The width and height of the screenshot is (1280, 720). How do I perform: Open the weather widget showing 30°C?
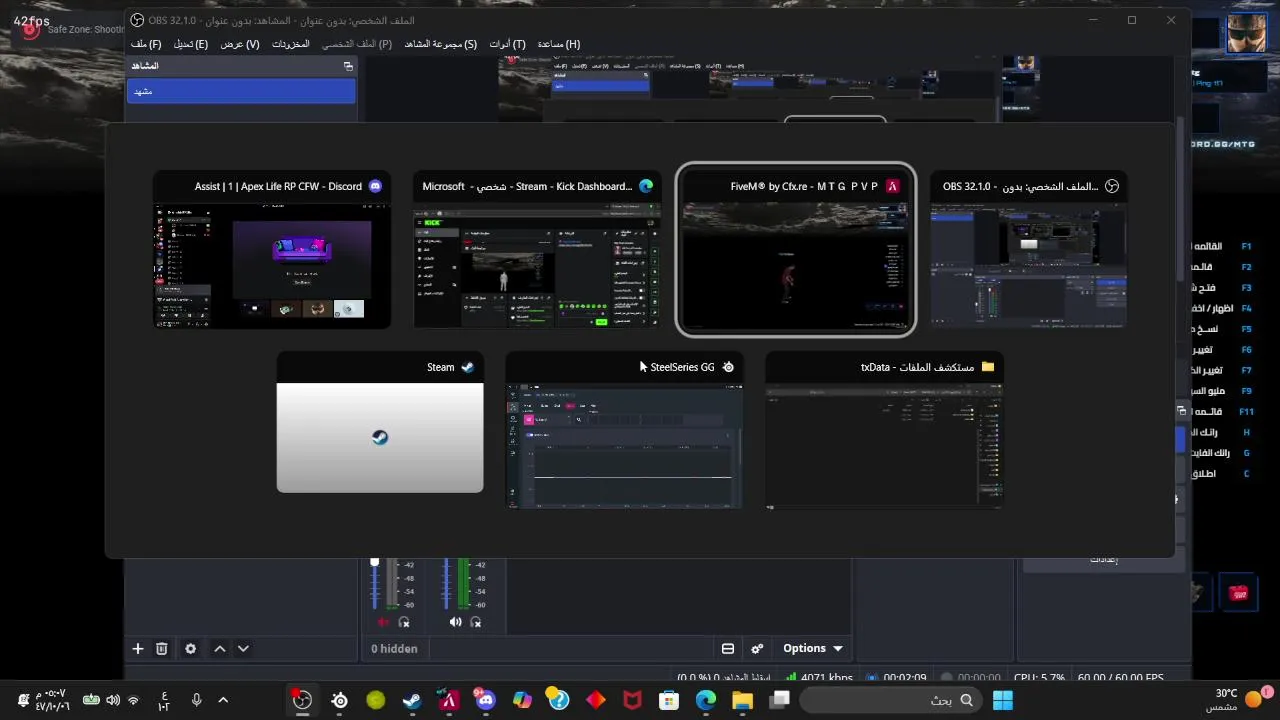click(x=1240, y=699)
